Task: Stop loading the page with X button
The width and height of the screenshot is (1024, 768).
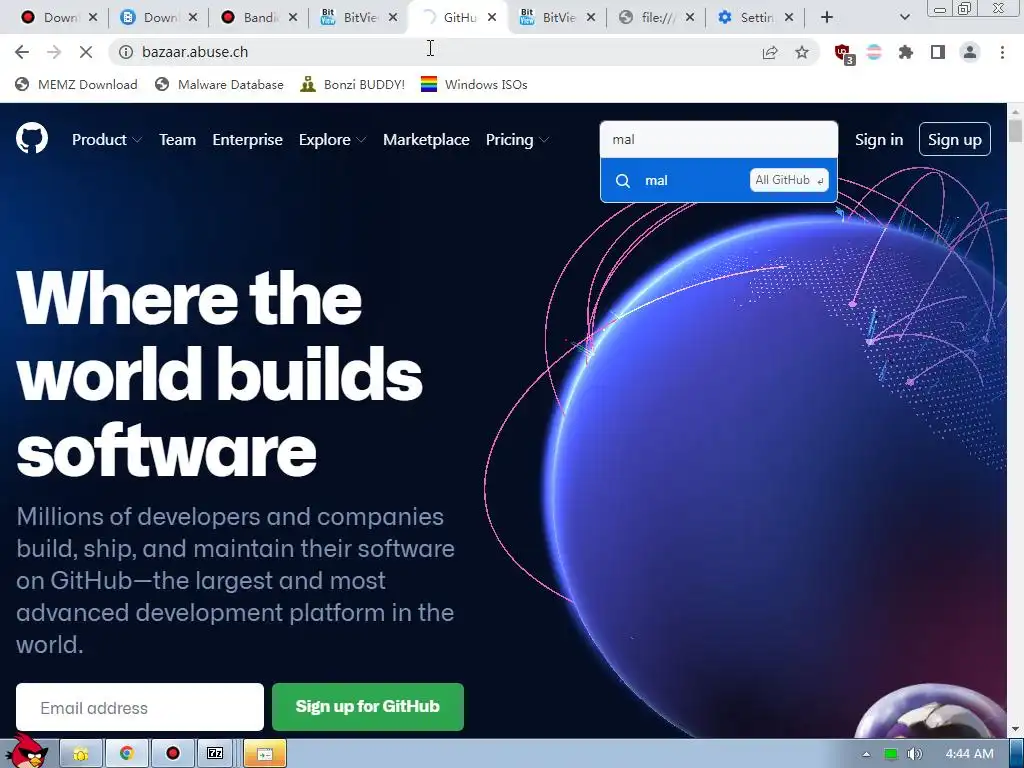Action: [x=86, y=52]
